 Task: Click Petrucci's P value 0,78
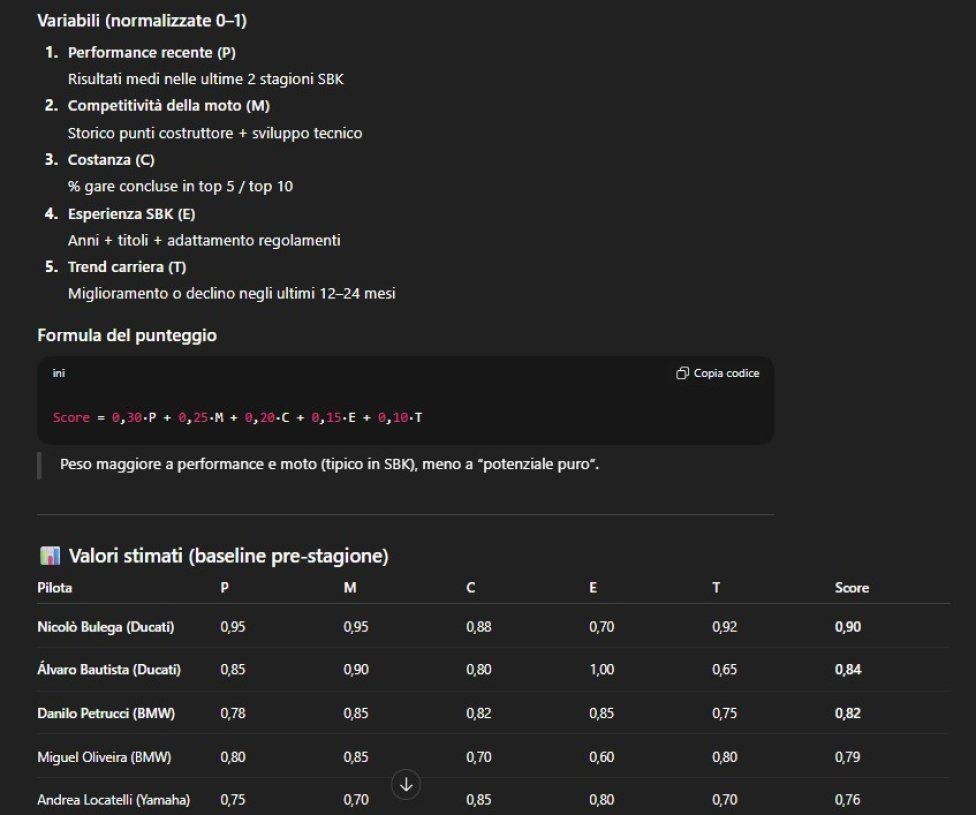233,714
